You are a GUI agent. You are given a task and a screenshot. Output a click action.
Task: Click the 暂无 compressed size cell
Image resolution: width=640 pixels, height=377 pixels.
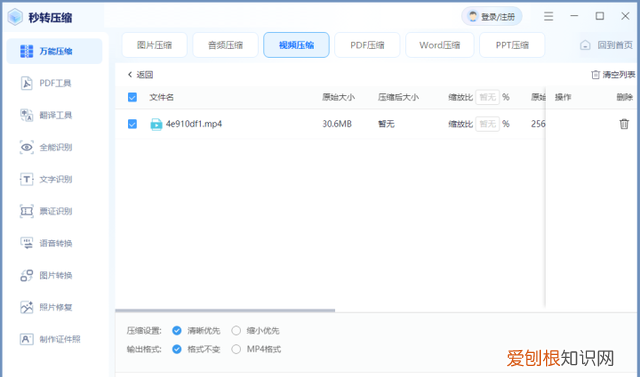[386, 124]
